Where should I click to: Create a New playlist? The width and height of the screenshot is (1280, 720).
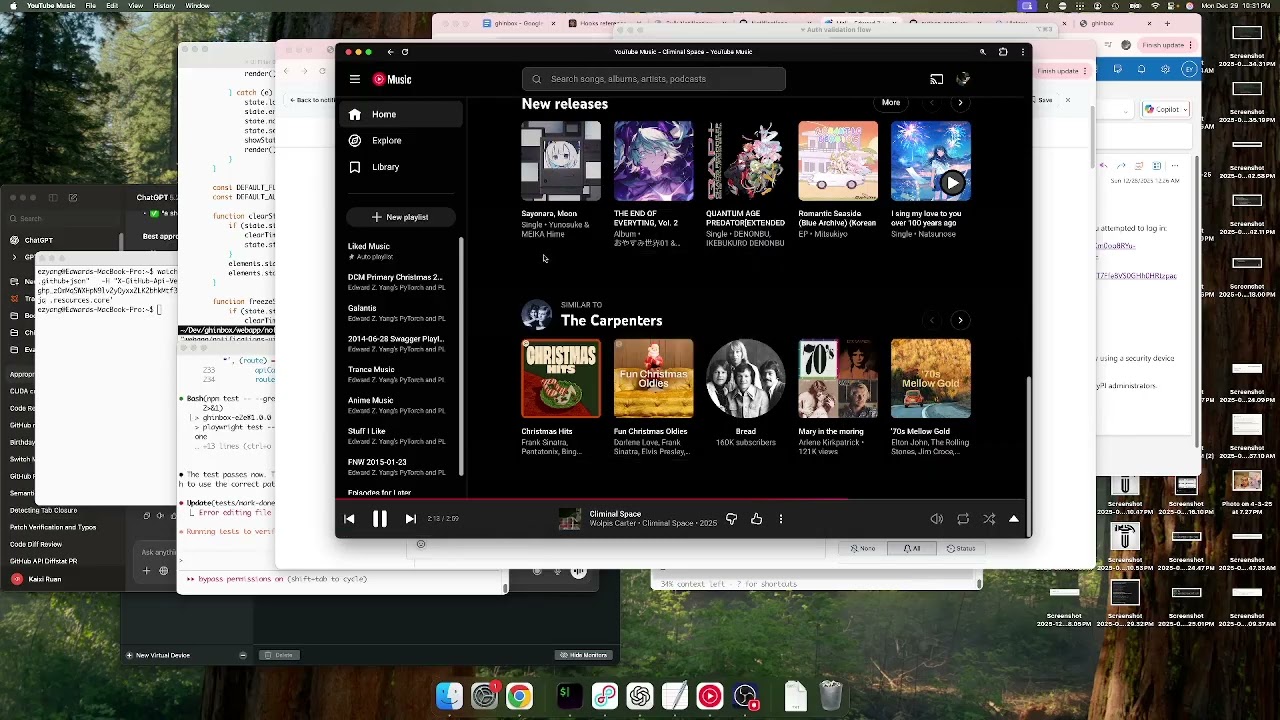[x=401, y=217]
